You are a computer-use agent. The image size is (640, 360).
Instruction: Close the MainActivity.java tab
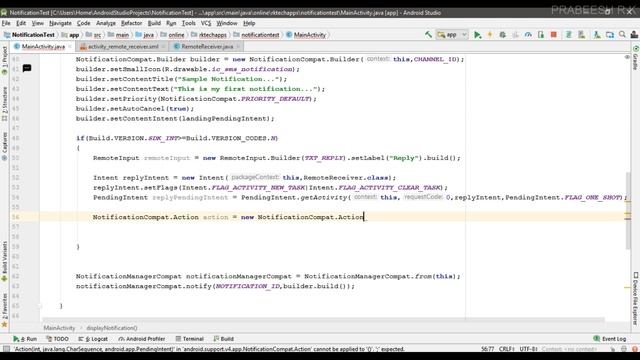(70, 47)
